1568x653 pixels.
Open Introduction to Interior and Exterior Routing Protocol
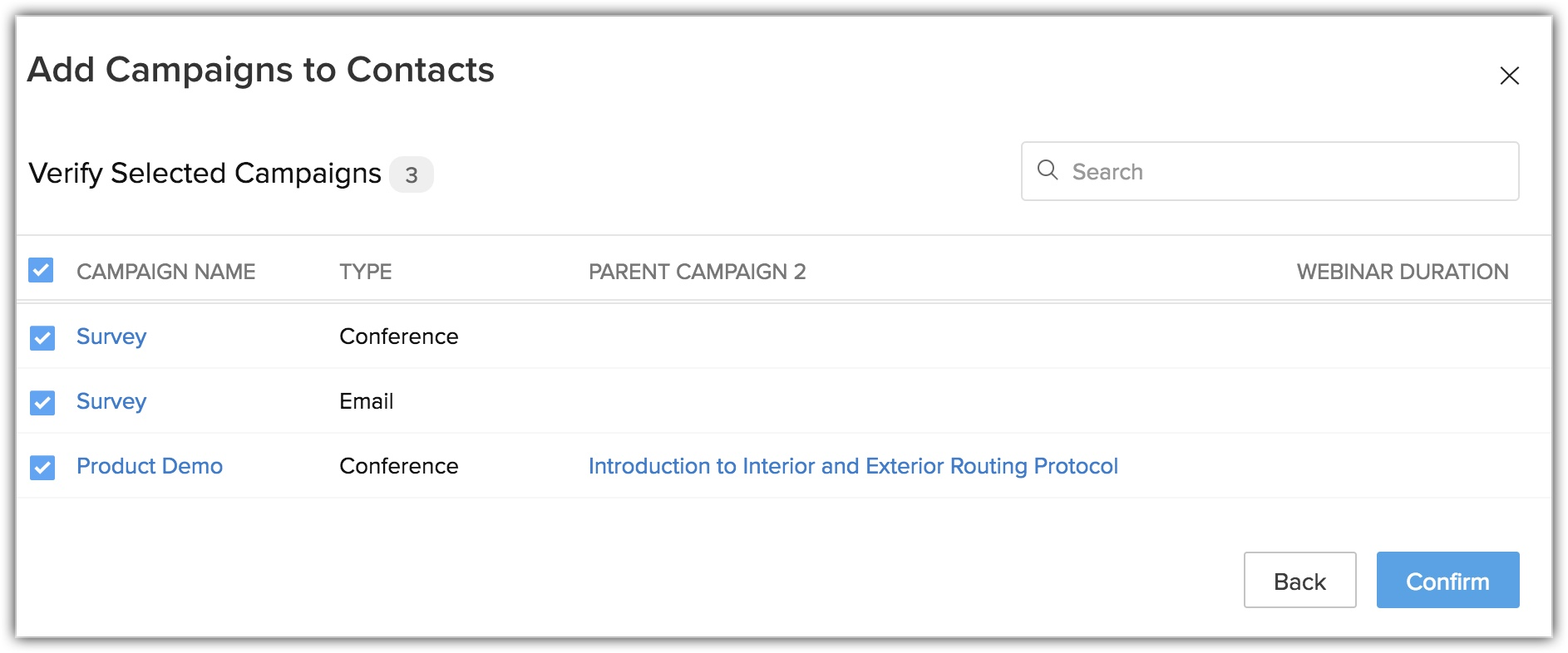tap(853, 466)
